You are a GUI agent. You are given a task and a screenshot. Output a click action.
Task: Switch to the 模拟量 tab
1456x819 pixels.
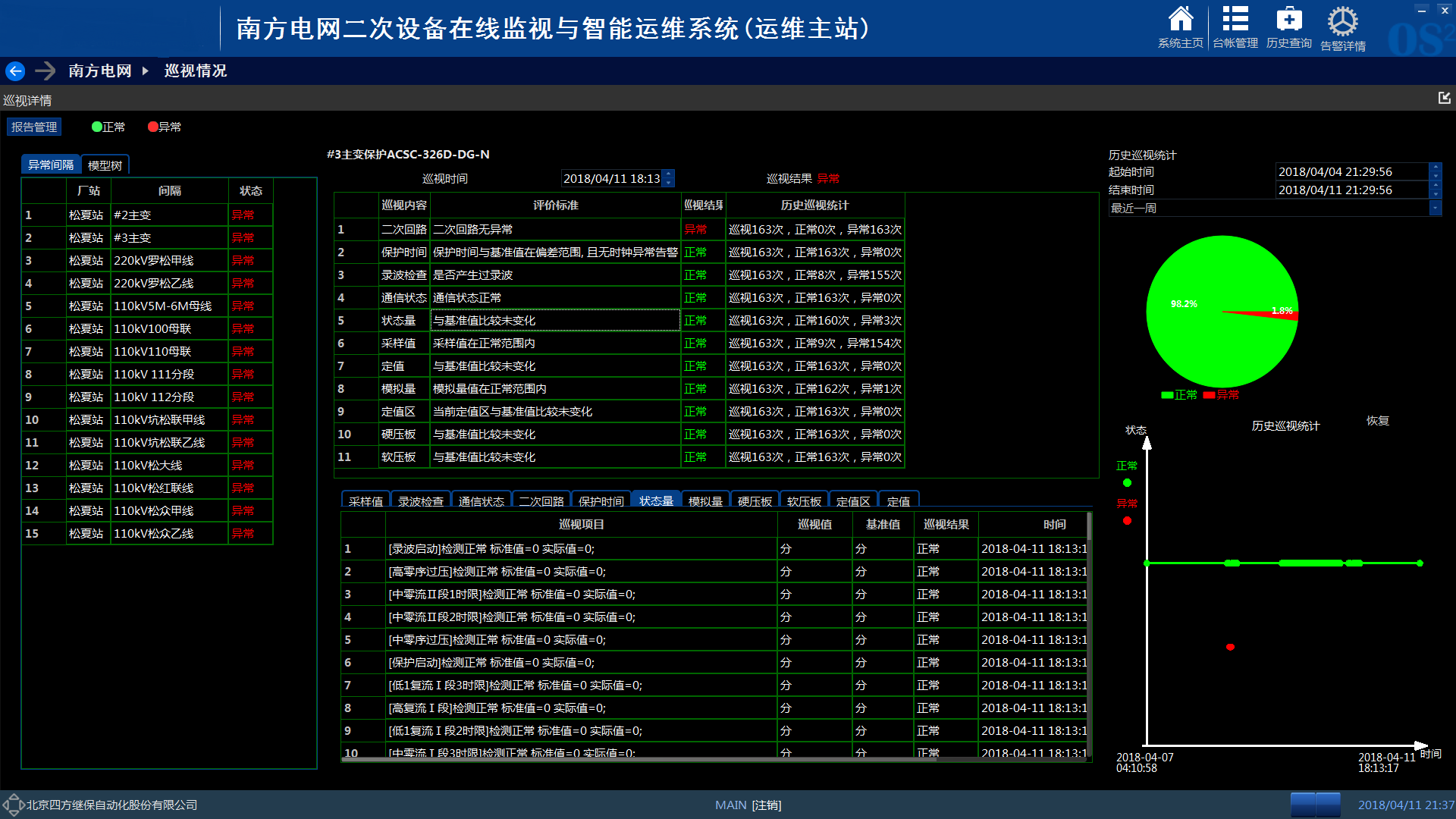tap(705, 500)
